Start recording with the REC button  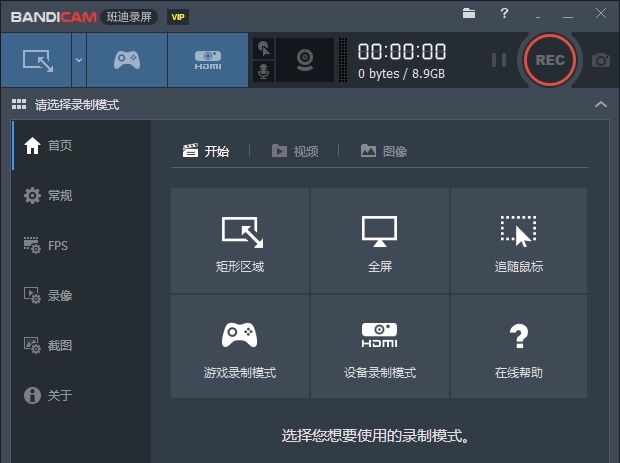(550, 60)
